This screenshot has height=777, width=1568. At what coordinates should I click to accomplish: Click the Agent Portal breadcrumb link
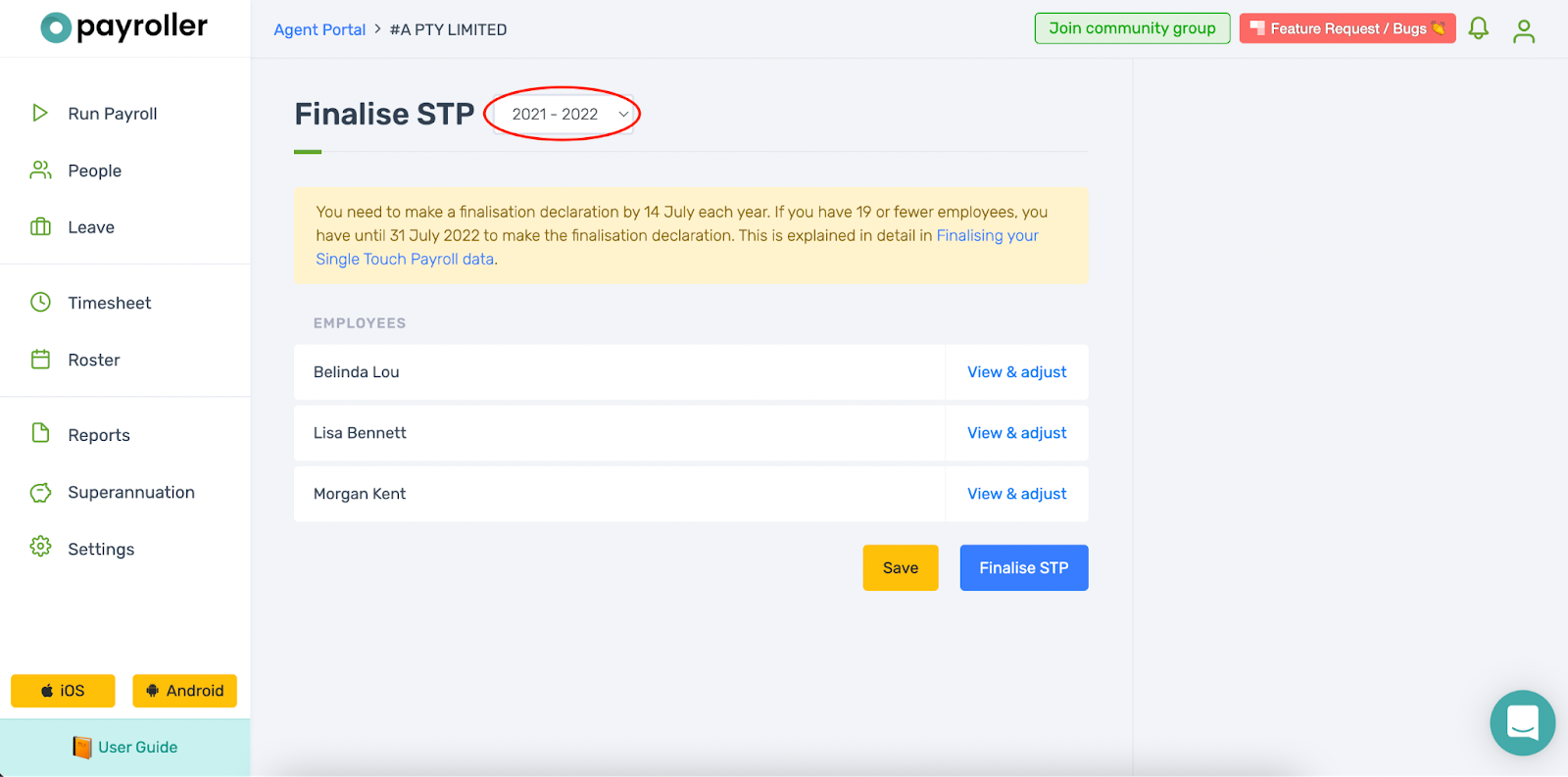click(x=319, y=29)
